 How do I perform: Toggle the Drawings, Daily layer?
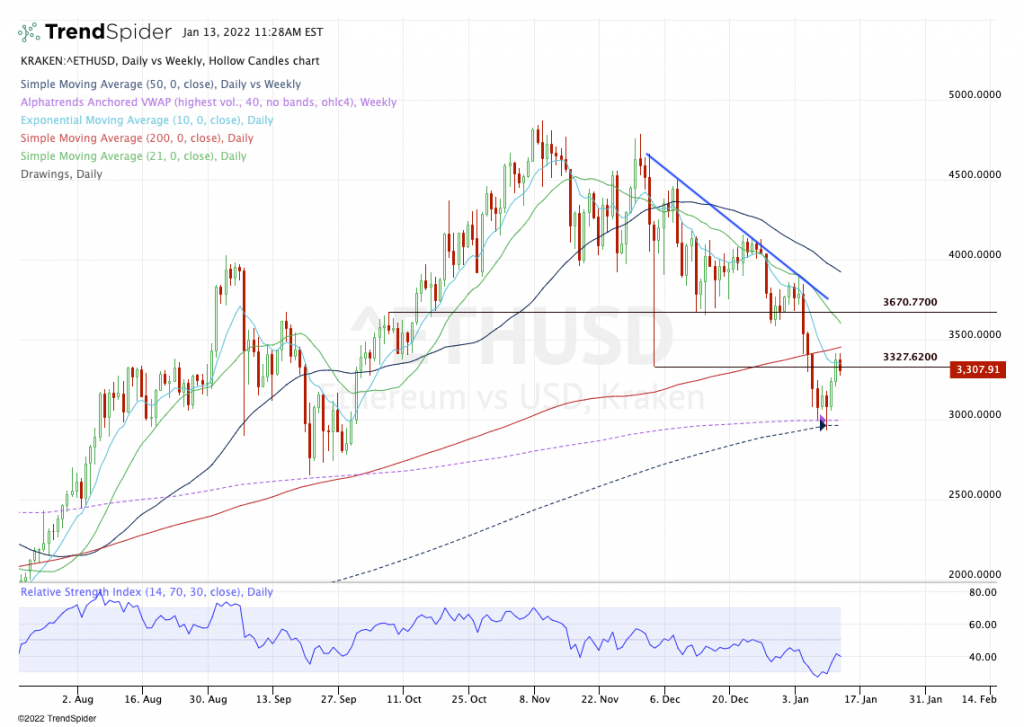[60, 174]
